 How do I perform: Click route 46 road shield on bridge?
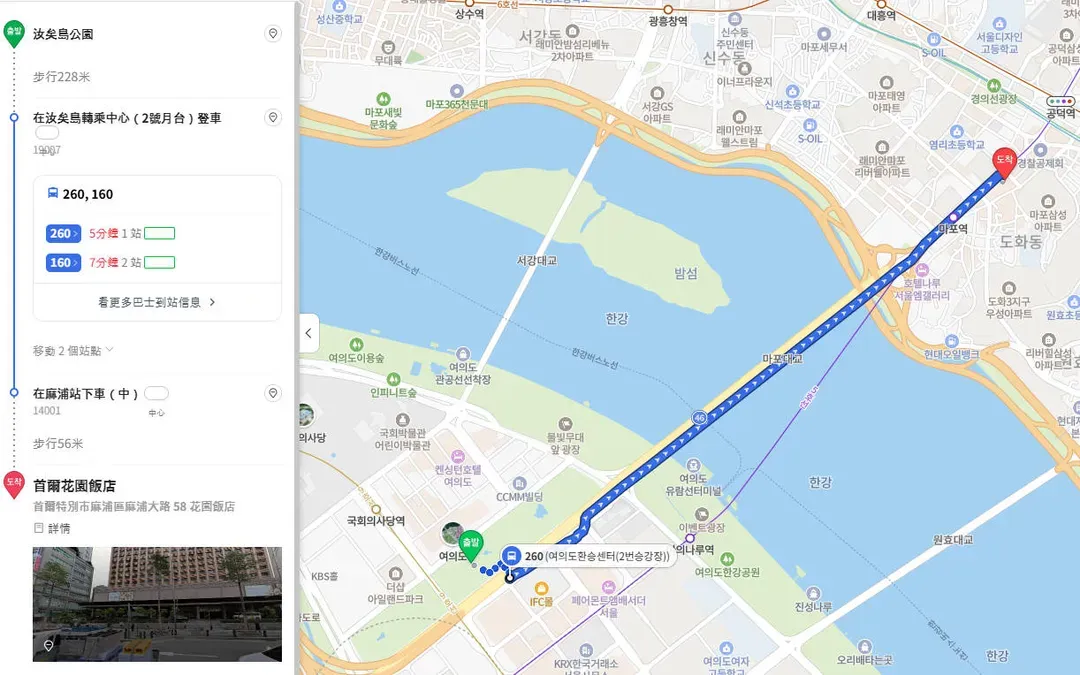[x=700, y=417]
